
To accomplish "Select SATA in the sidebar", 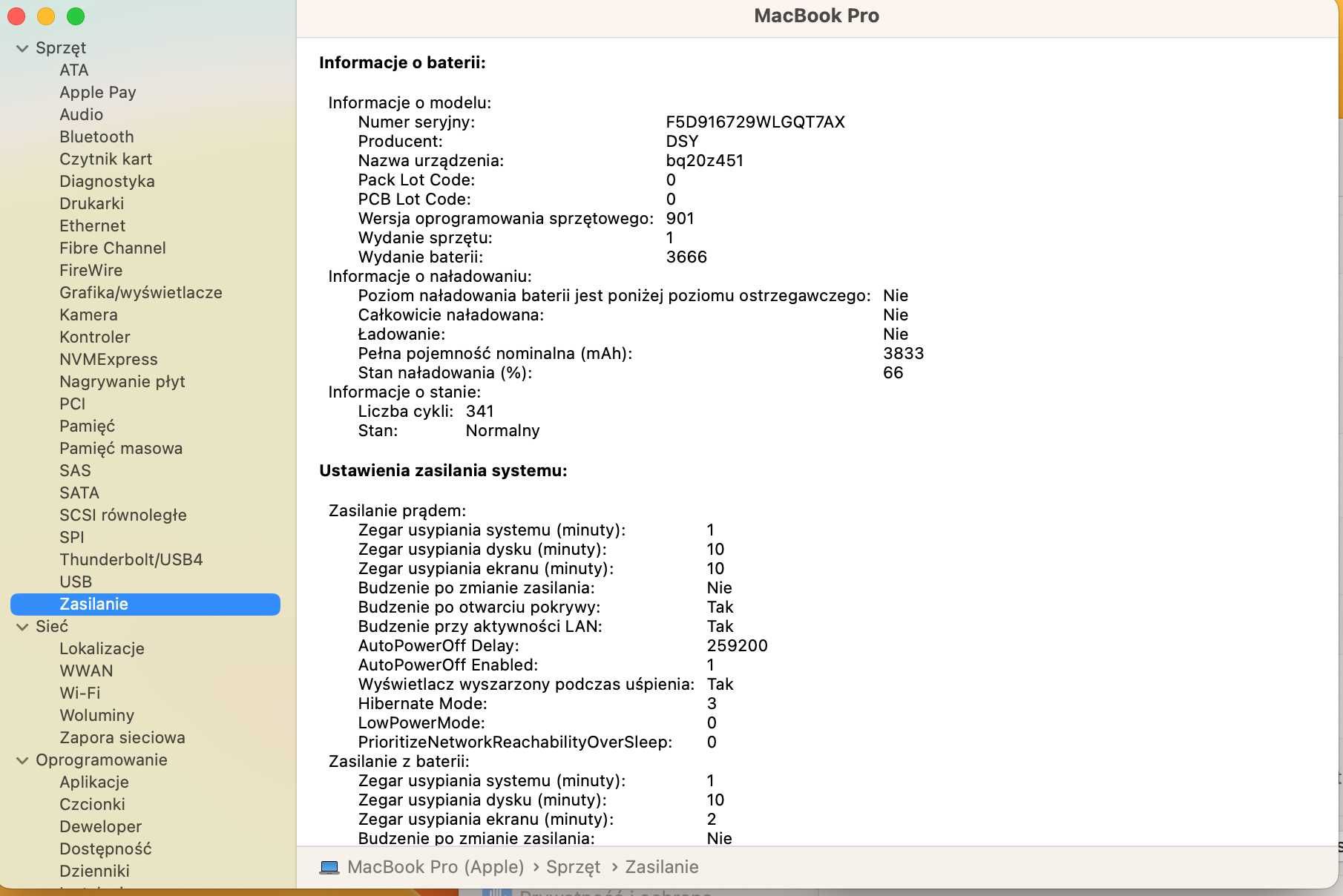I will click(79, 493).
